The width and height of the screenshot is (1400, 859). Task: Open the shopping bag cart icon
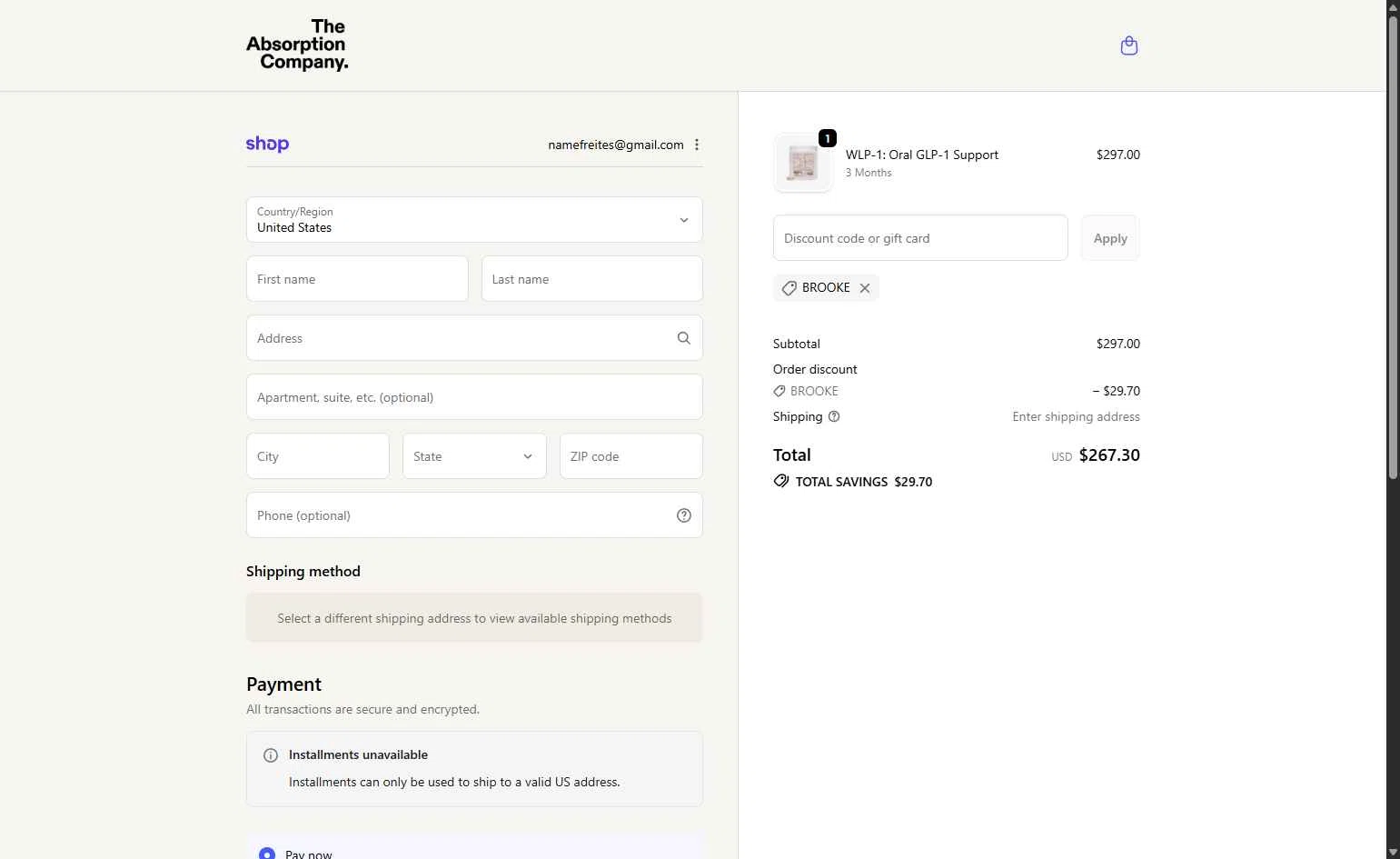tap(1129, 45)
